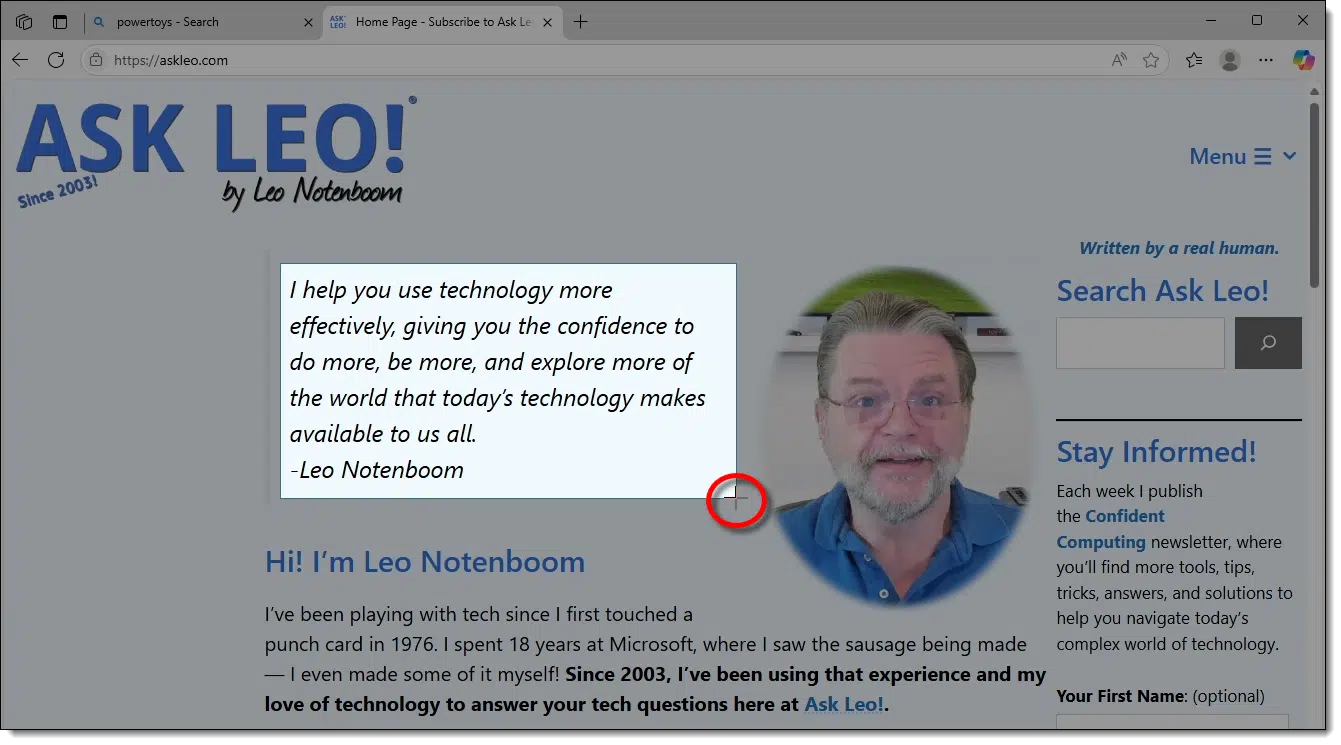Click the 'Stay Informed!' heading
The height and width of the screenshot is (745, 1341).
point(1156,452)
